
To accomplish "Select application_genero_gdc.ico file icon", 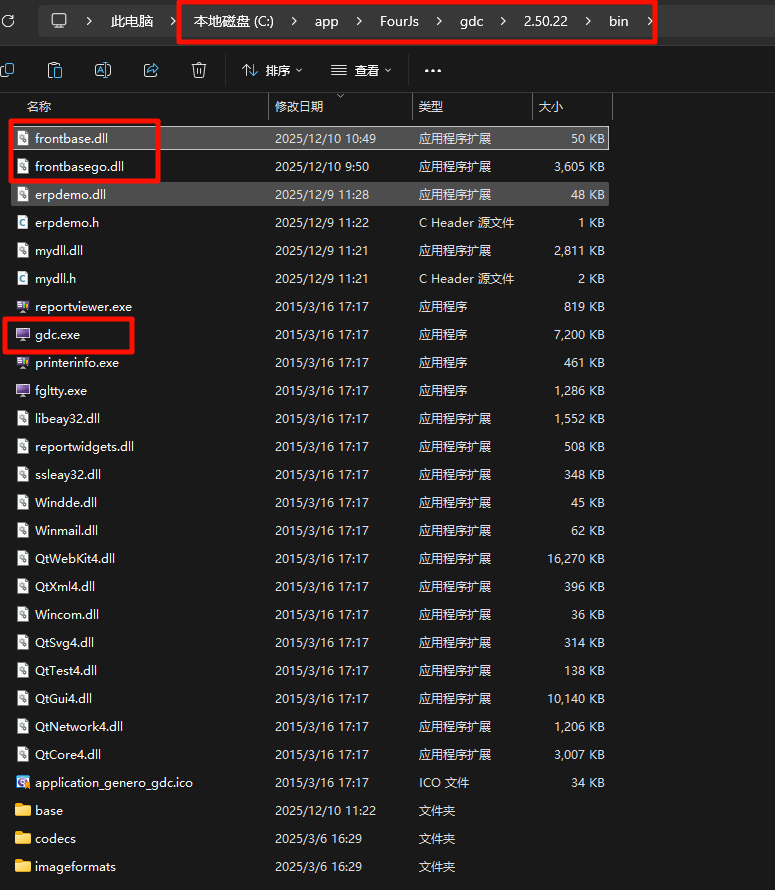I will 23,782.
